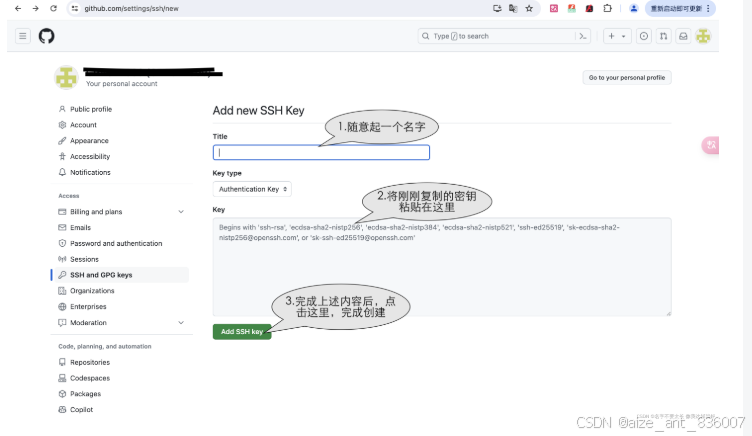
Task: Click the Appearance paintbrush icon
Action: (62, 141)
